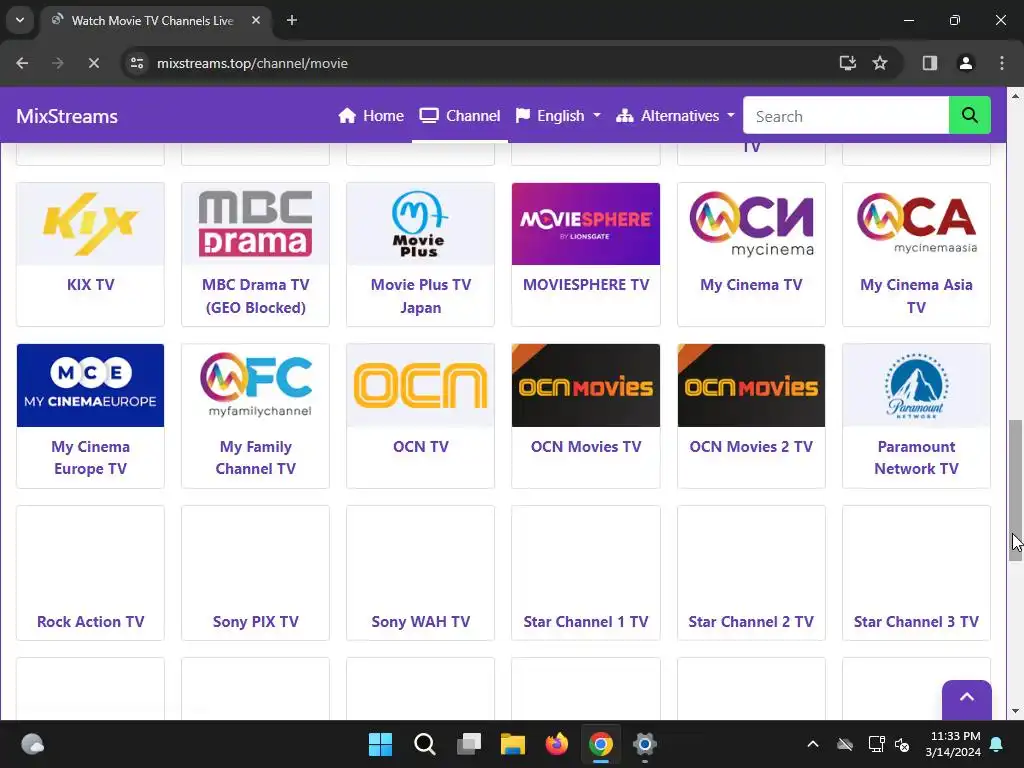Click Paramount Network TV link
Viewport: 1024px width, 768px height.
pos(916,458)
